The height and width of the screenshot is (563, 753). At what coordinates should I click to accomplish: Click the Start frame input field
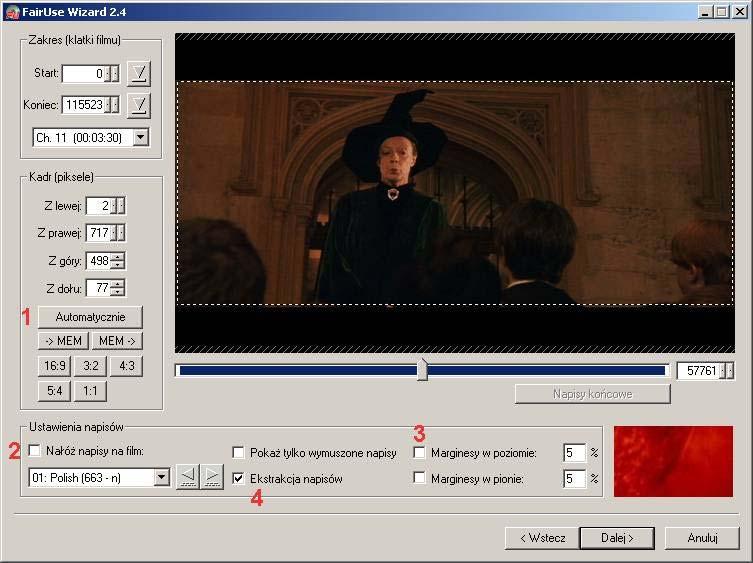84,73
